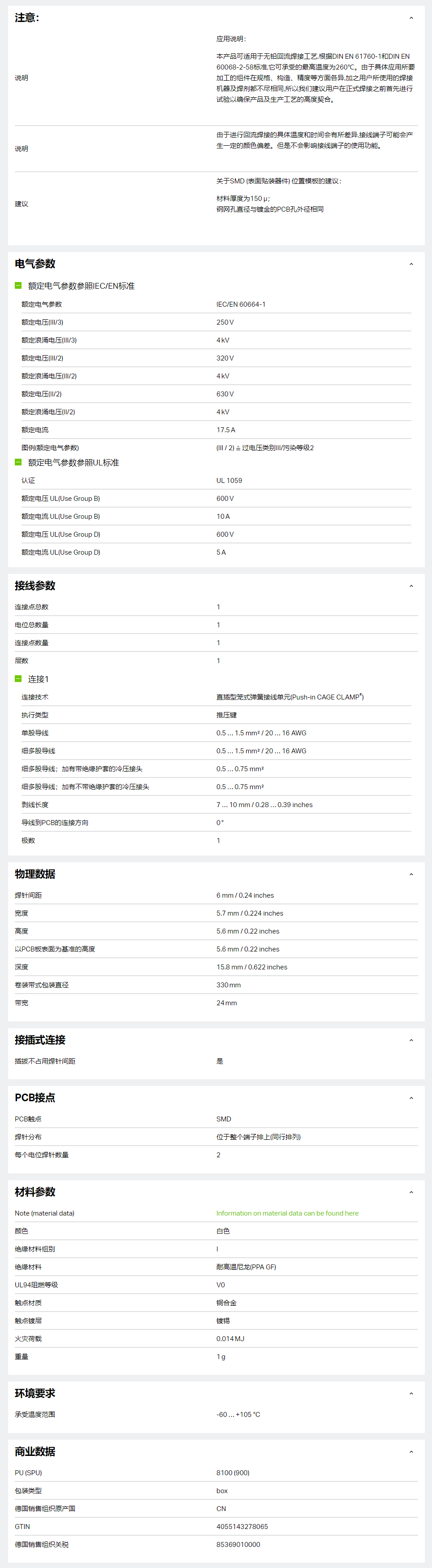The height and width of the screenshot is (1568, 432).
Task: Click the 接线参数 section heading
Action: click(x=35, y=586)
